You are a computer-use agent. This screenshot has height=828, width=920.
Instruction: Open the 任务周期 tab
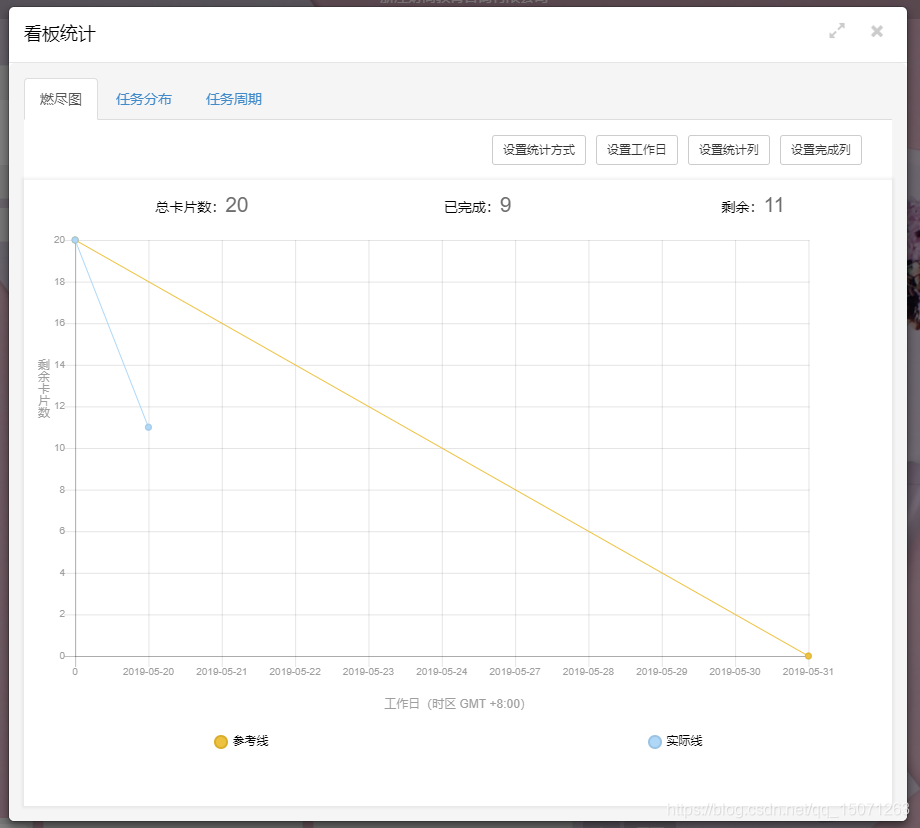234,99
